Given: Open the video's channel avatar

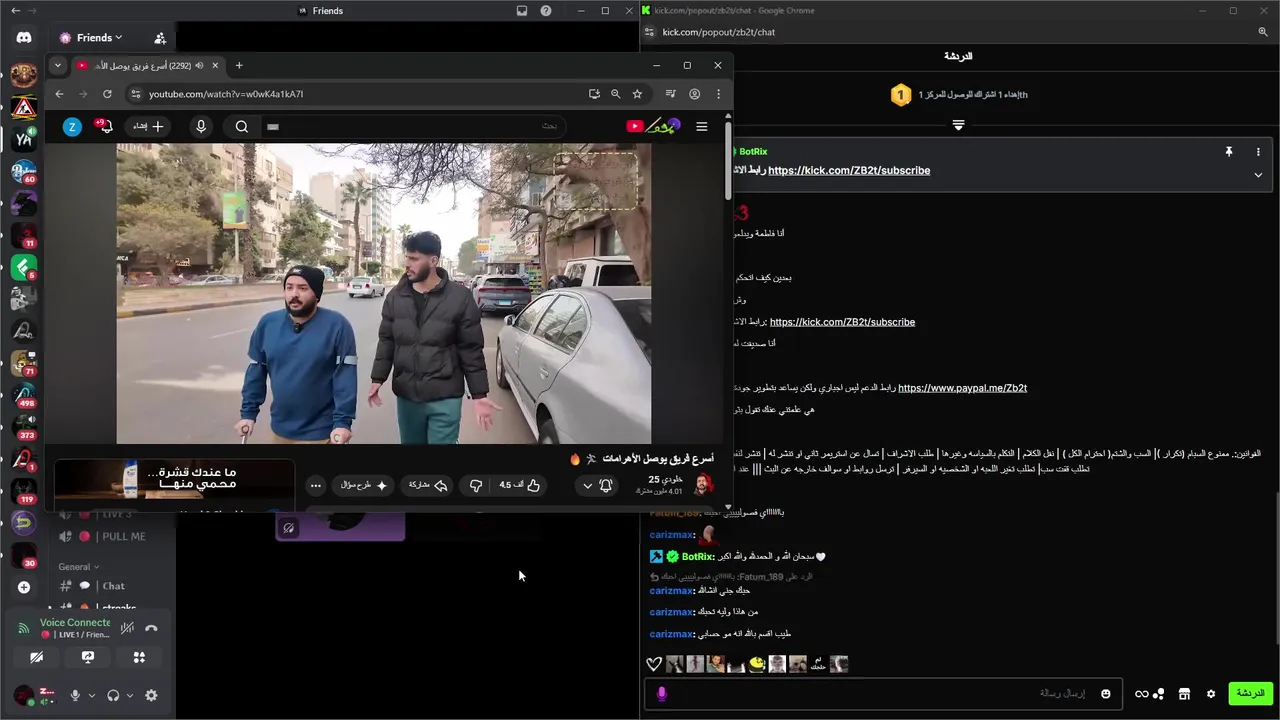Looking at the screenshot, I should tap(703, 485).
